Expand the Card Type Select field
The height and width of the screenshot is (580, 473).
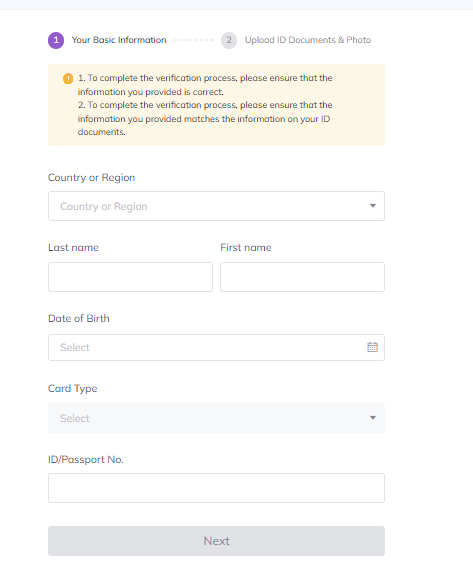pos(216,418)
